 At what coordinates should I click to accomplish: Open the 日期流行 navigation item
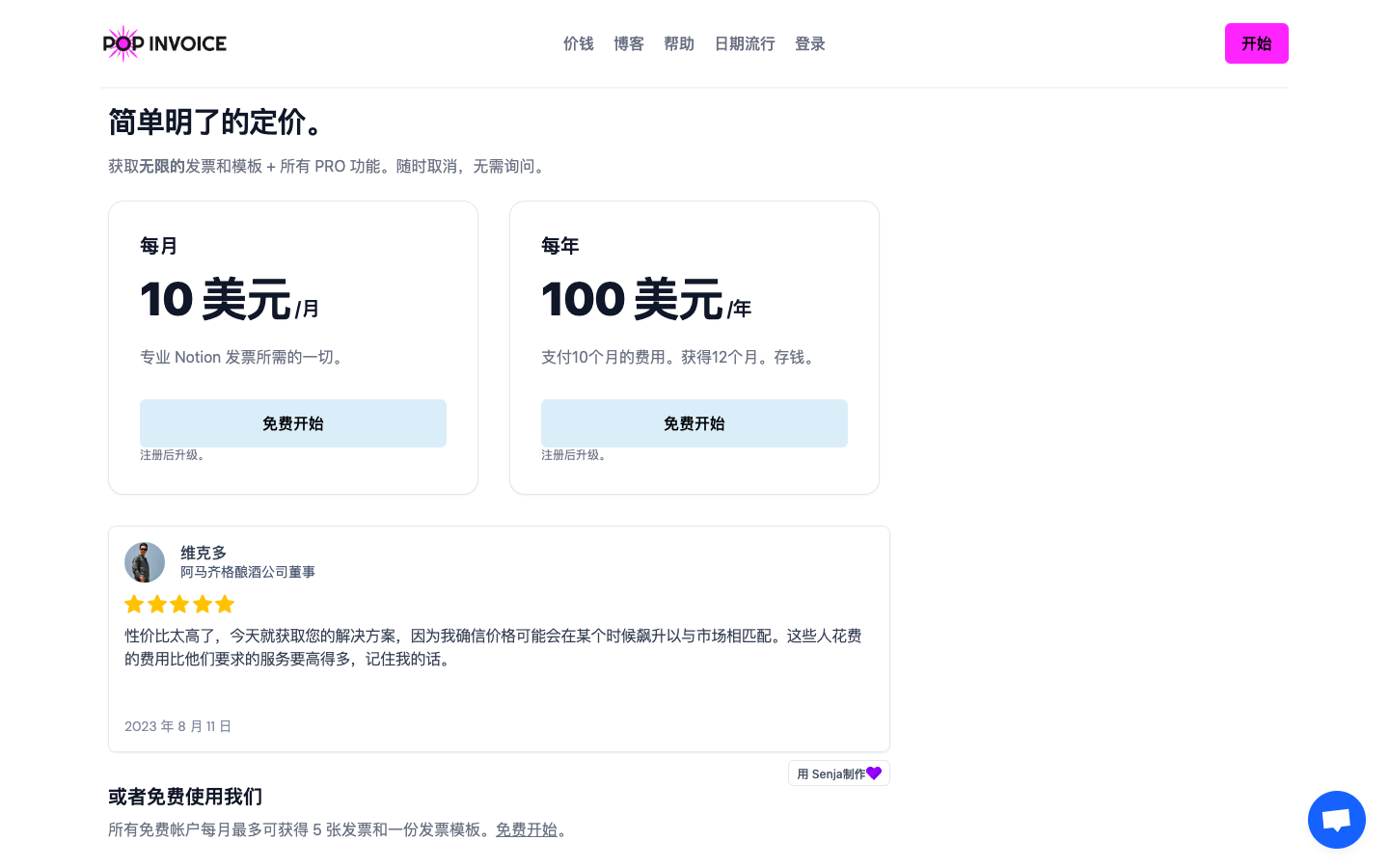pos(744,43)
